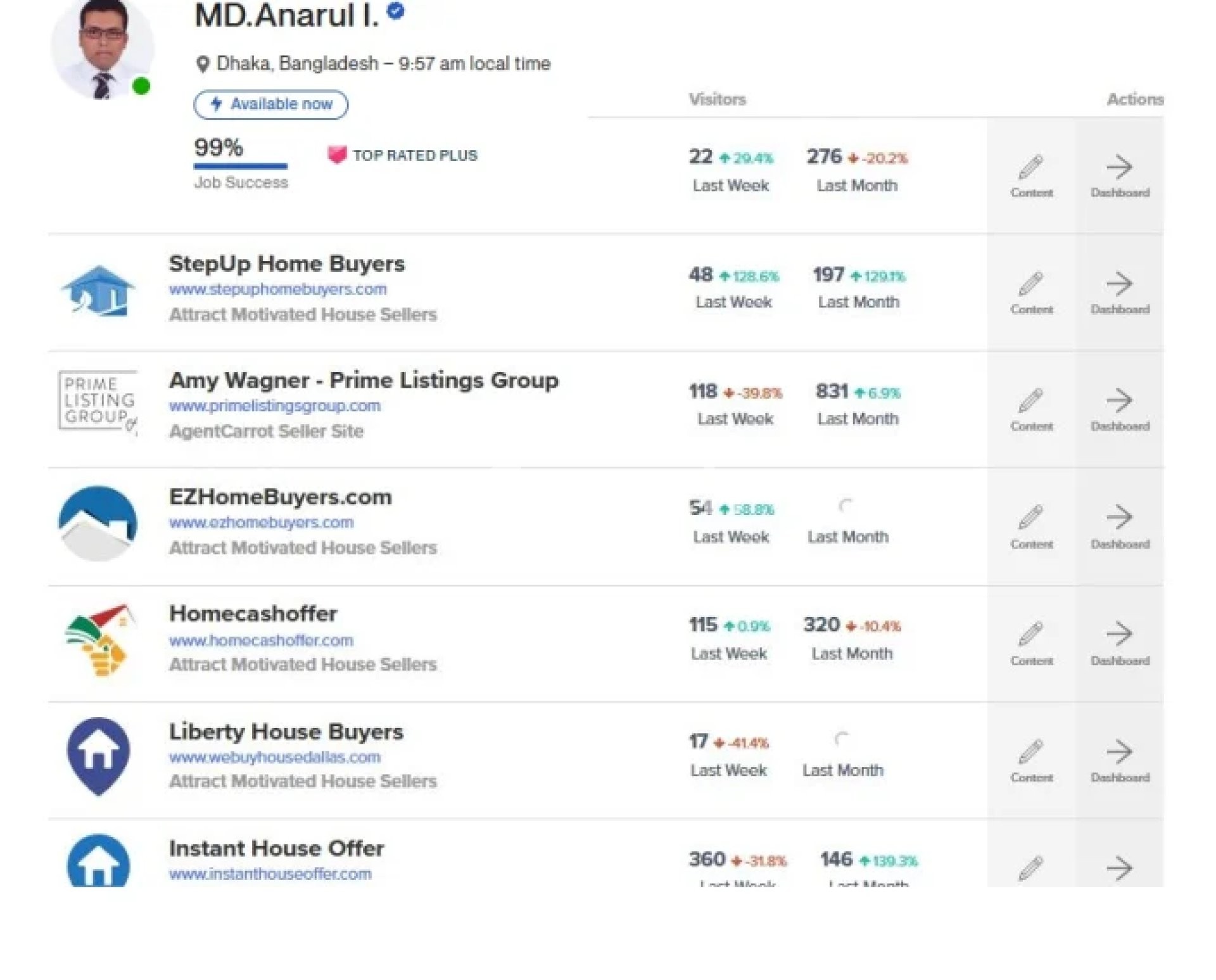Image resolution: width=1216 pixels, height=980 pixels.
Task: Click the Content pencil icon for StepUp Home Buyers
Action: click(1031, 284)
